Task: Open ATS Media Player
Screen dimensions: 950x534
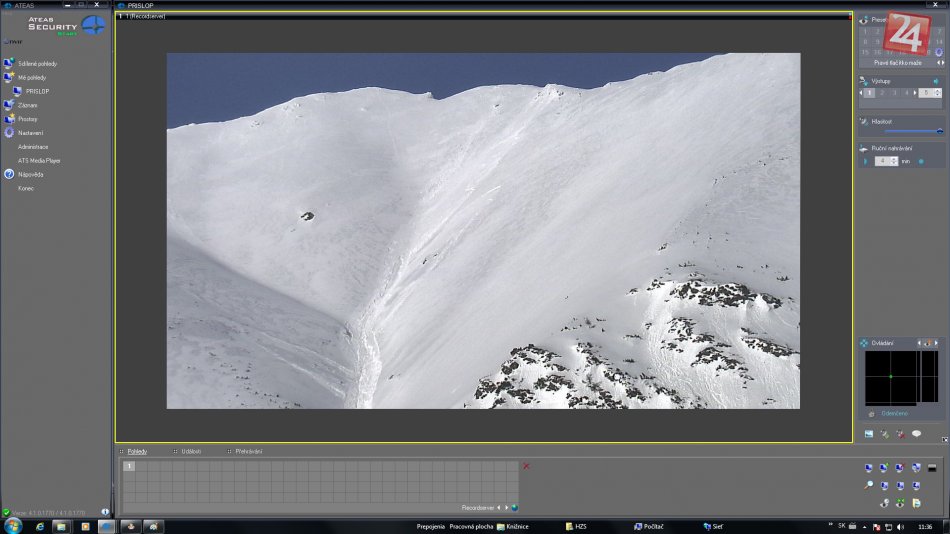Action: [39, 160]
